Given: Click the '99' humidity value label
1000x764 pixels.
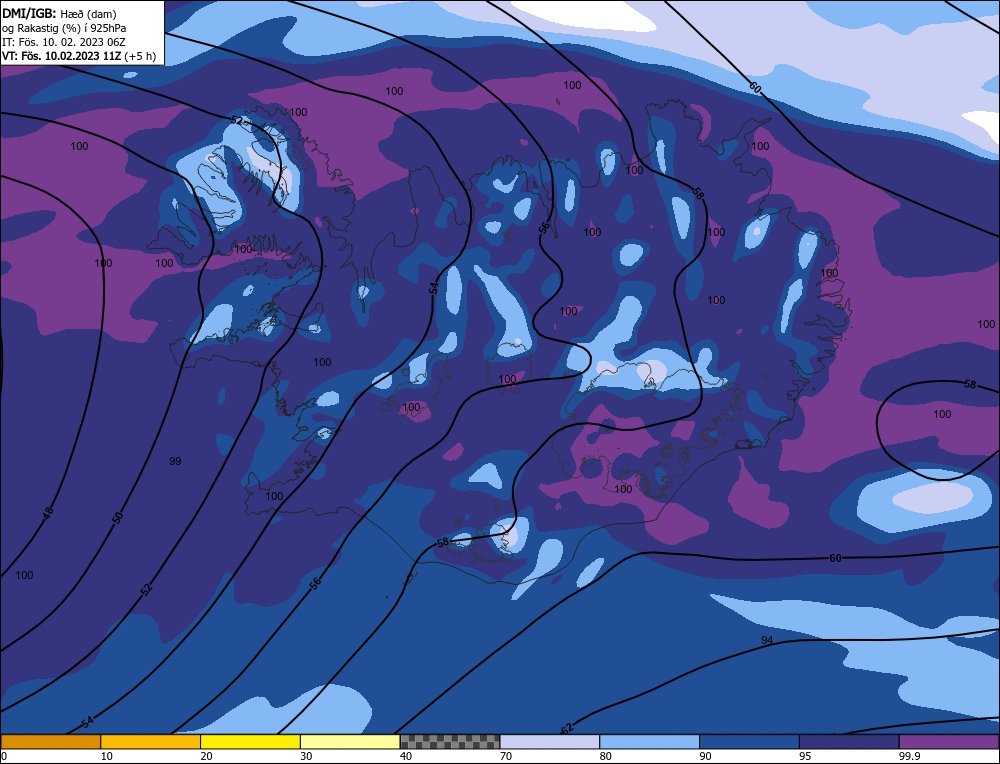Looking at the screenshot, I should tap(175, 461).
